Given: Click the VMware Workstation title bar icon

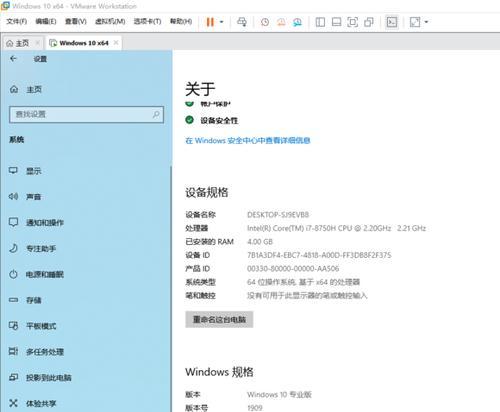Looking at the screenshot, I should (5, 6).
